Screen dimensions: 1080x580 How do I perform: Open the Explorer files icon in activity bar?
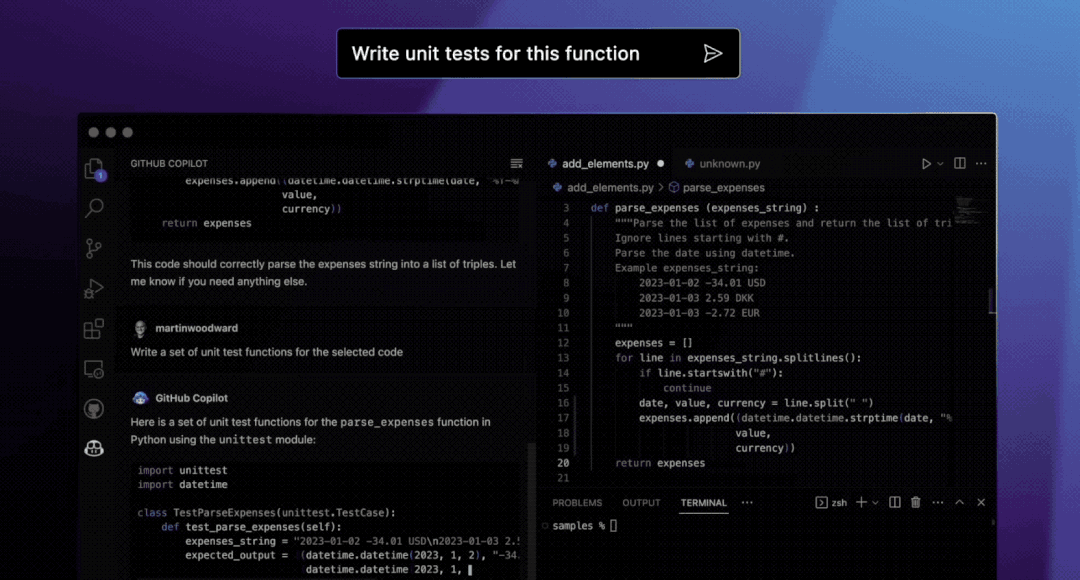[94, 169]
